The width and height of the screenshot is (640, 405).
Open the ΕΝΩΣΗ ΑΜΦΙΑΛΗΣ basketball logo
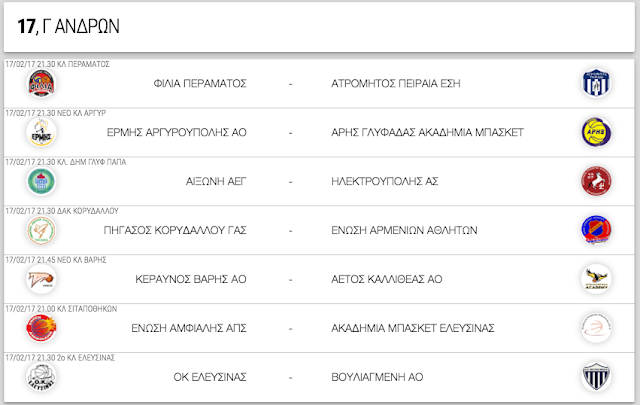click(x=41, y=328)
